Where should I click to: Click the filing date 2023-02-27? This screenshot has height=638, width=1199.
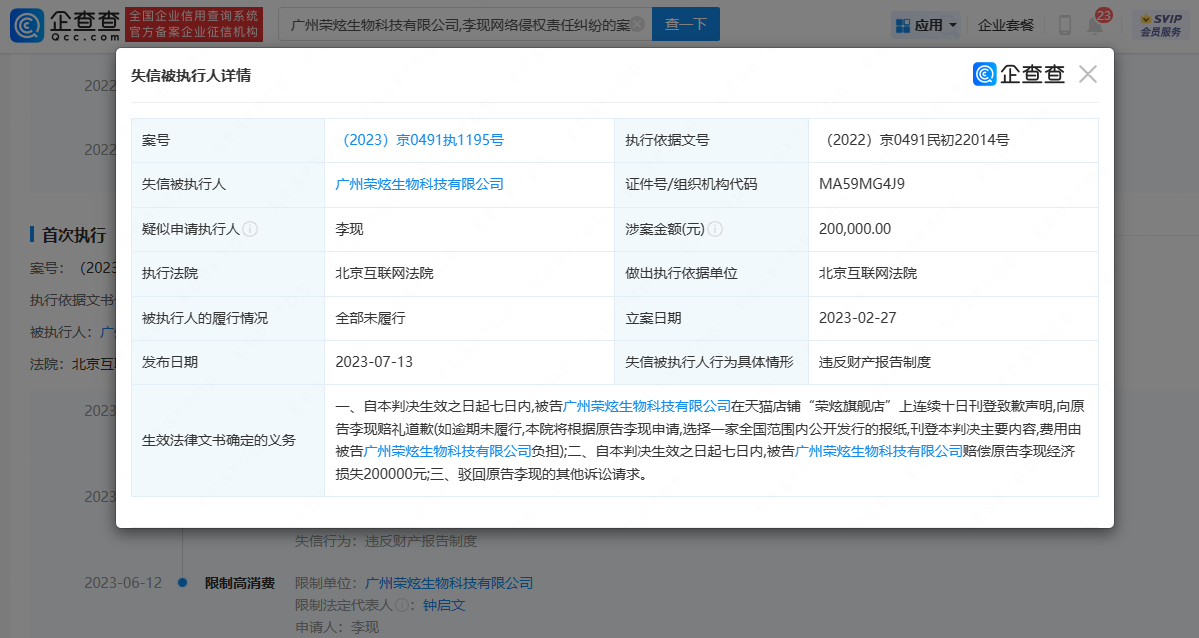(858, 318)
